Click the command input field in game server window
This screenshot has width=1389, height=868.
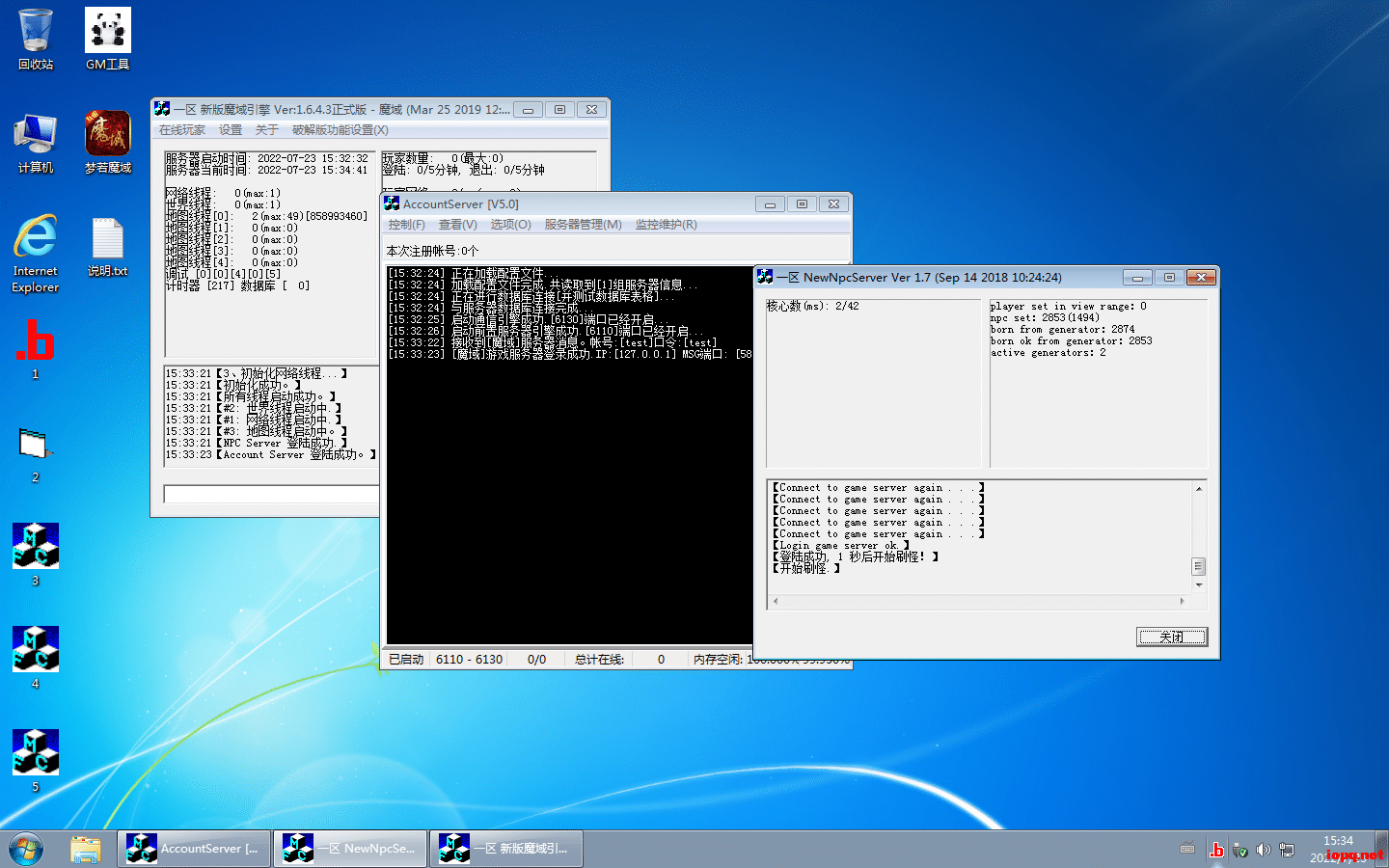(x=271, y=495)
